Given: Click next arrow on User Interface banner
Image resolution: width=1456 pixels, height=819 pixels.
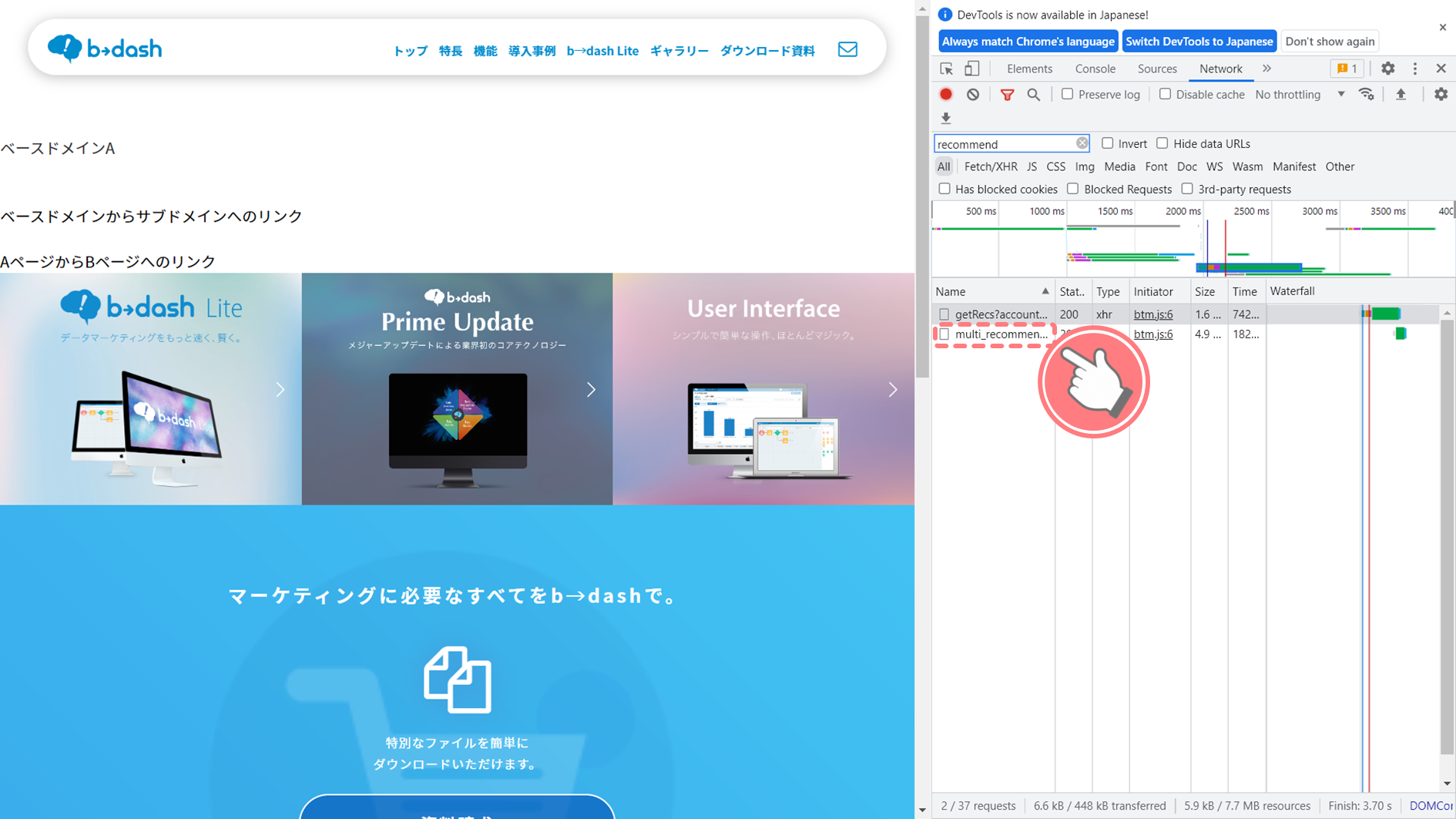Looking at the screenshot, I should coord(893,390).
